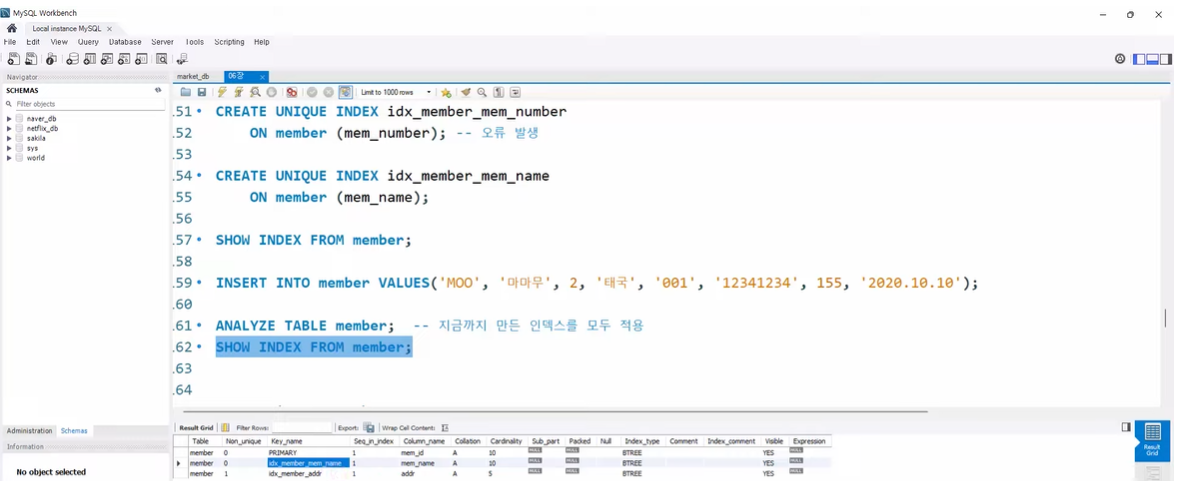1177x481 pixels.
Task: Create new view icon in main toolbar
Action: (107, 59)
